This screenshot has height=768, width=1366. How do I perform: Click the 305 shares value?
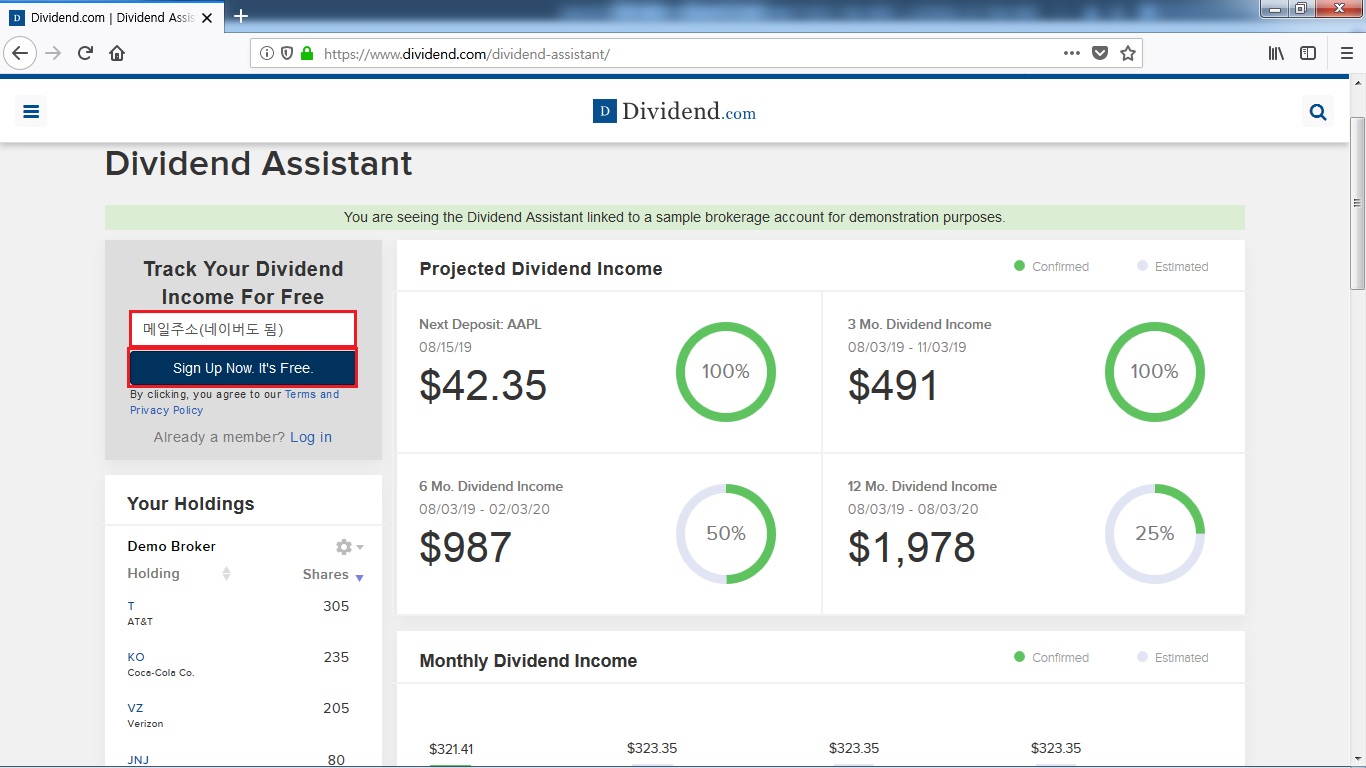pos(336,606)
